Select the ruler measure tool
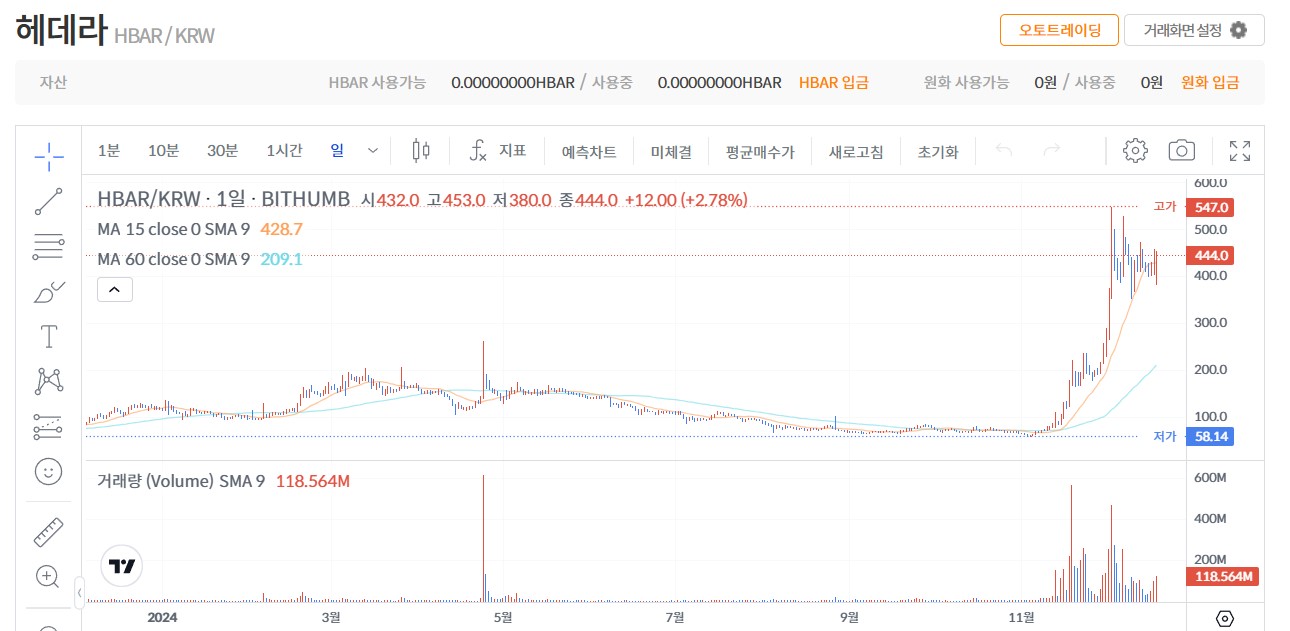 (49, 532)
